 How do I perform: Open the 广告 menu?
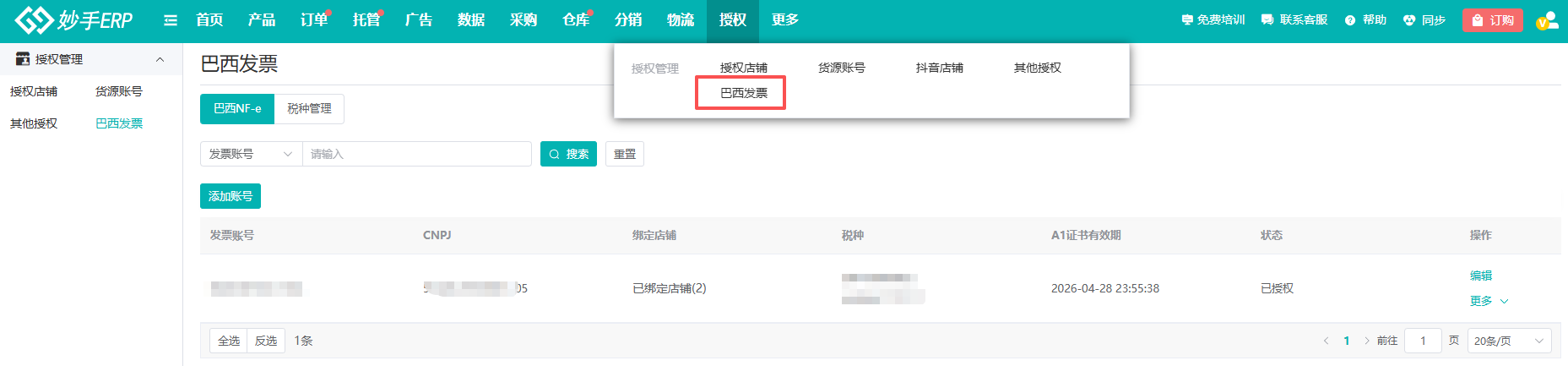tap(419, 19)
